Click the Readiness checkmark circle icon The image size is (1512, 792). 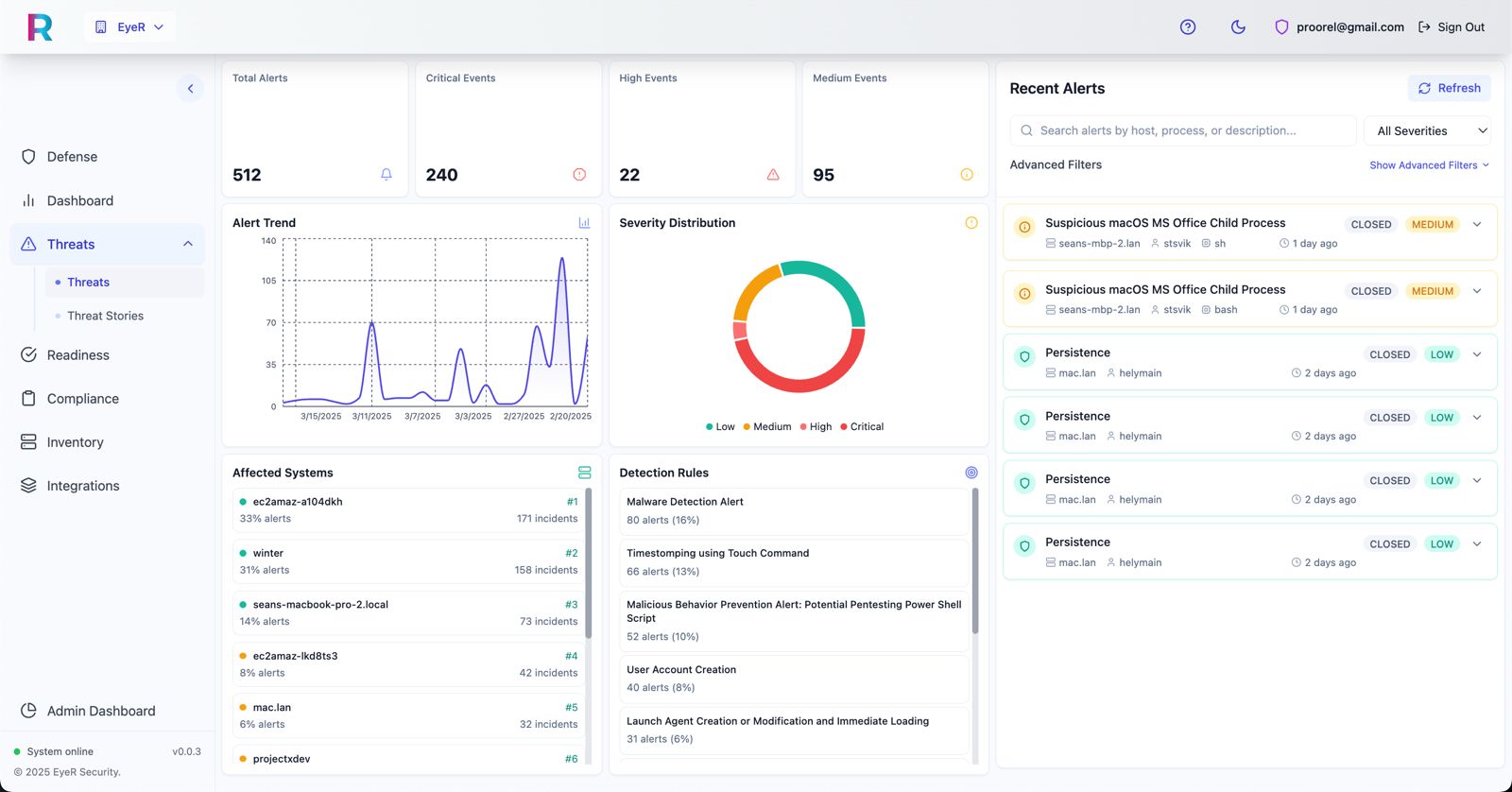click(28, 355)
